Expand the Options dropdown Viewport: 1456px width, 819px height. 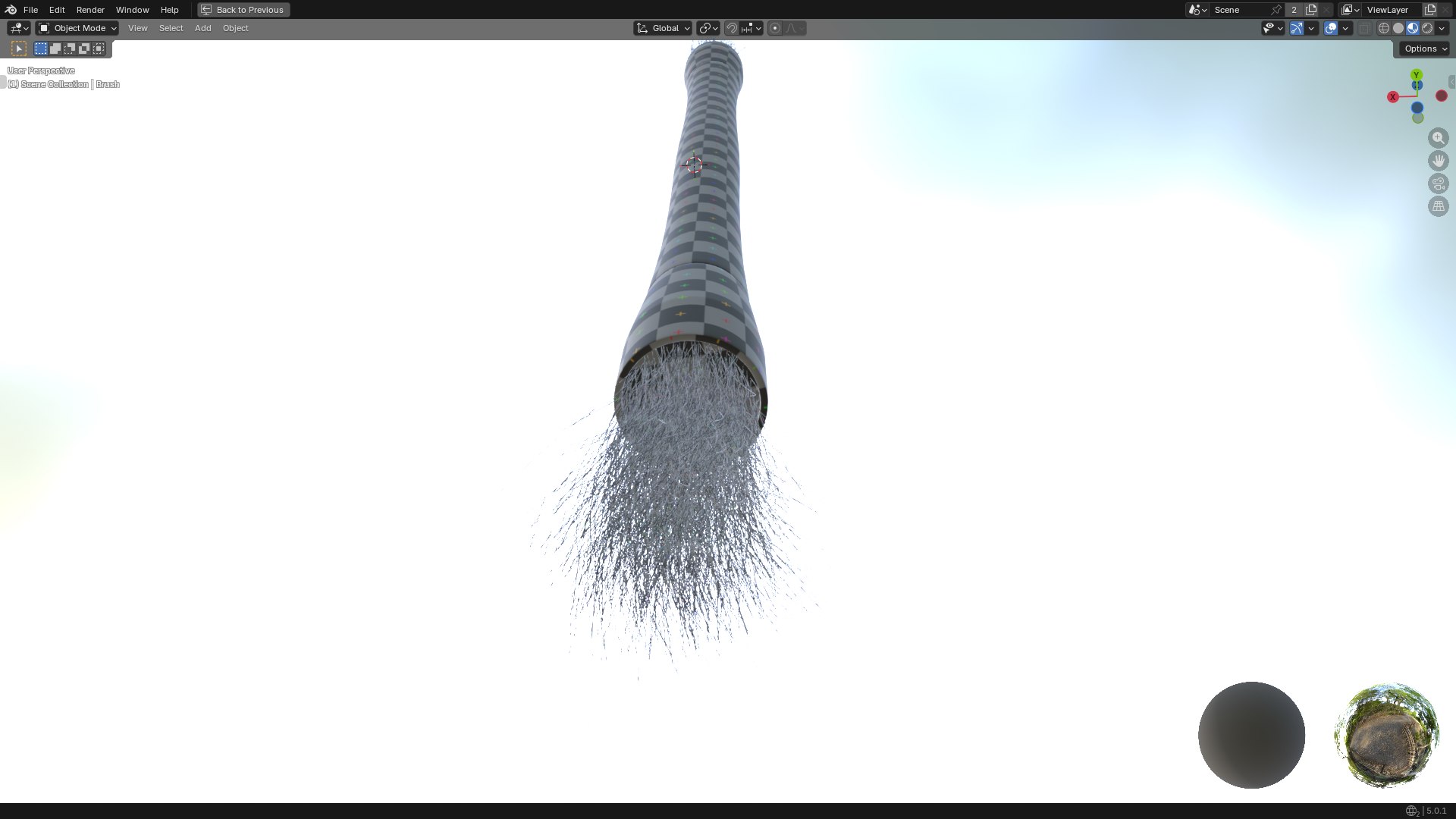pyautogui.click(x=1426, y=49)
